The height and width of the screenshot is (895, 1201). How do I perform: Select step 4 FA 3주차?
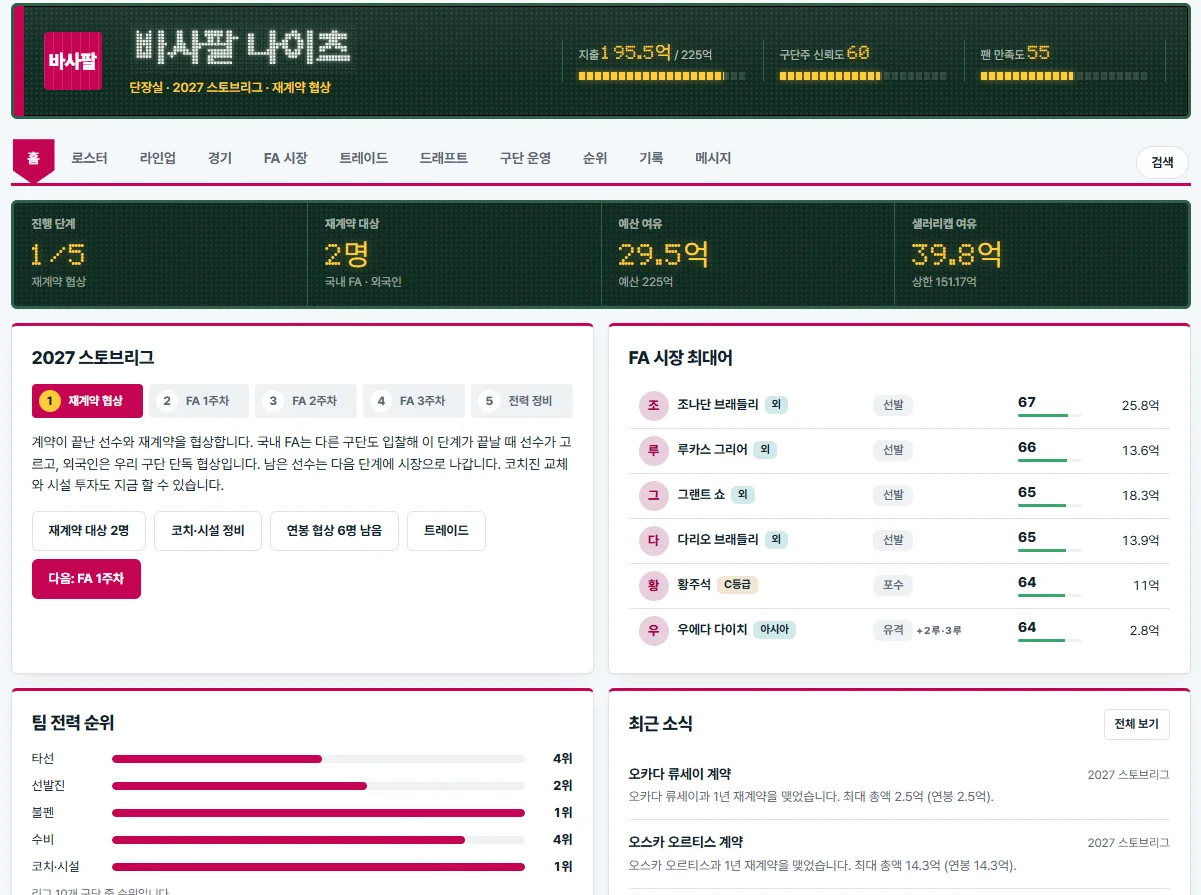click(413, 401)
